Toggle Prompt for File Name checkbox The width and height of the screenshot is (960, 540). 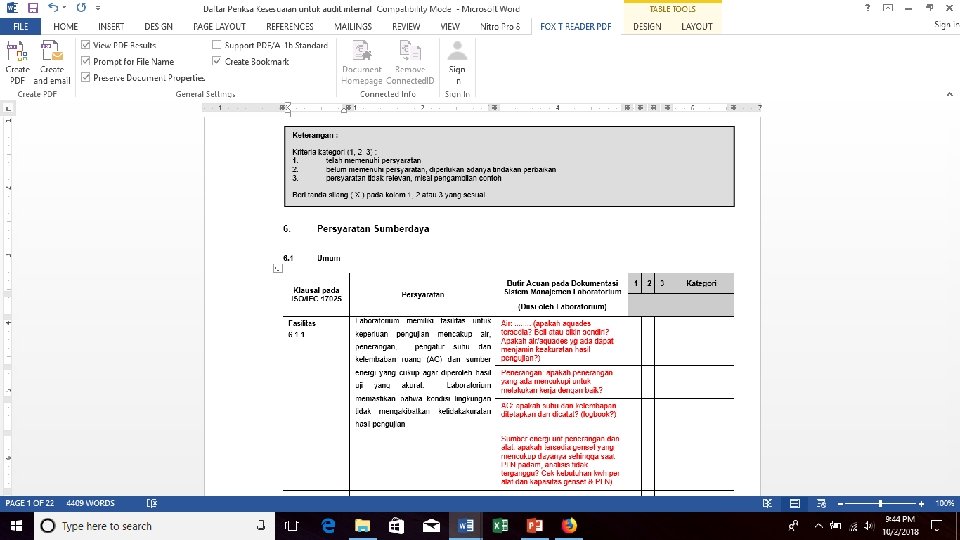[86, 61]
